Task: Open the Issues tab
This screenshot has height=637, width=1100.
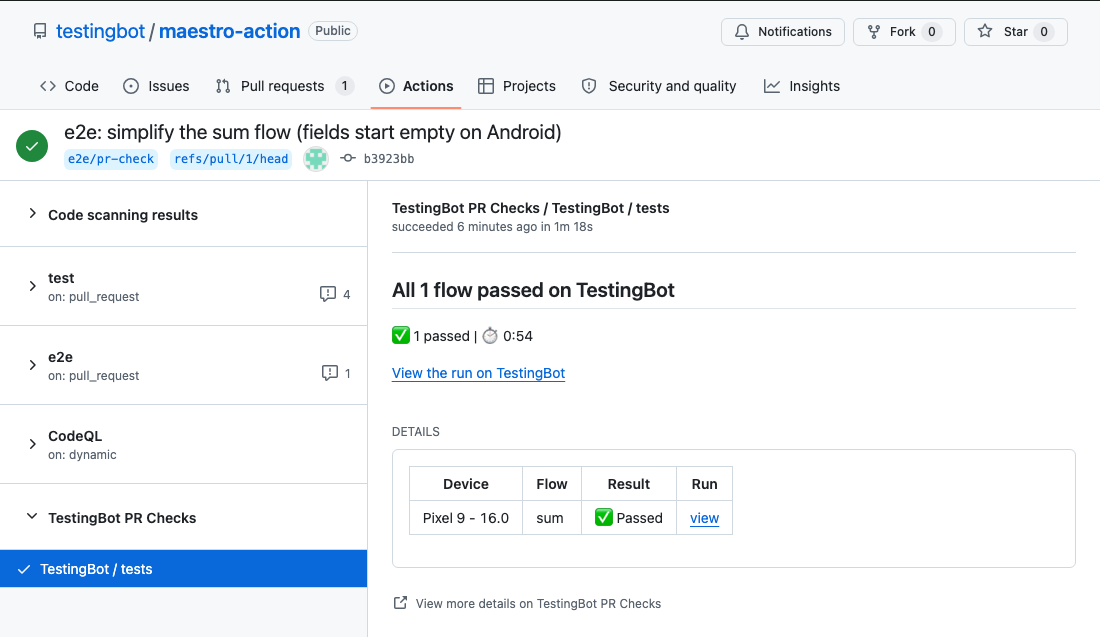Action: (x=156, y=86)
